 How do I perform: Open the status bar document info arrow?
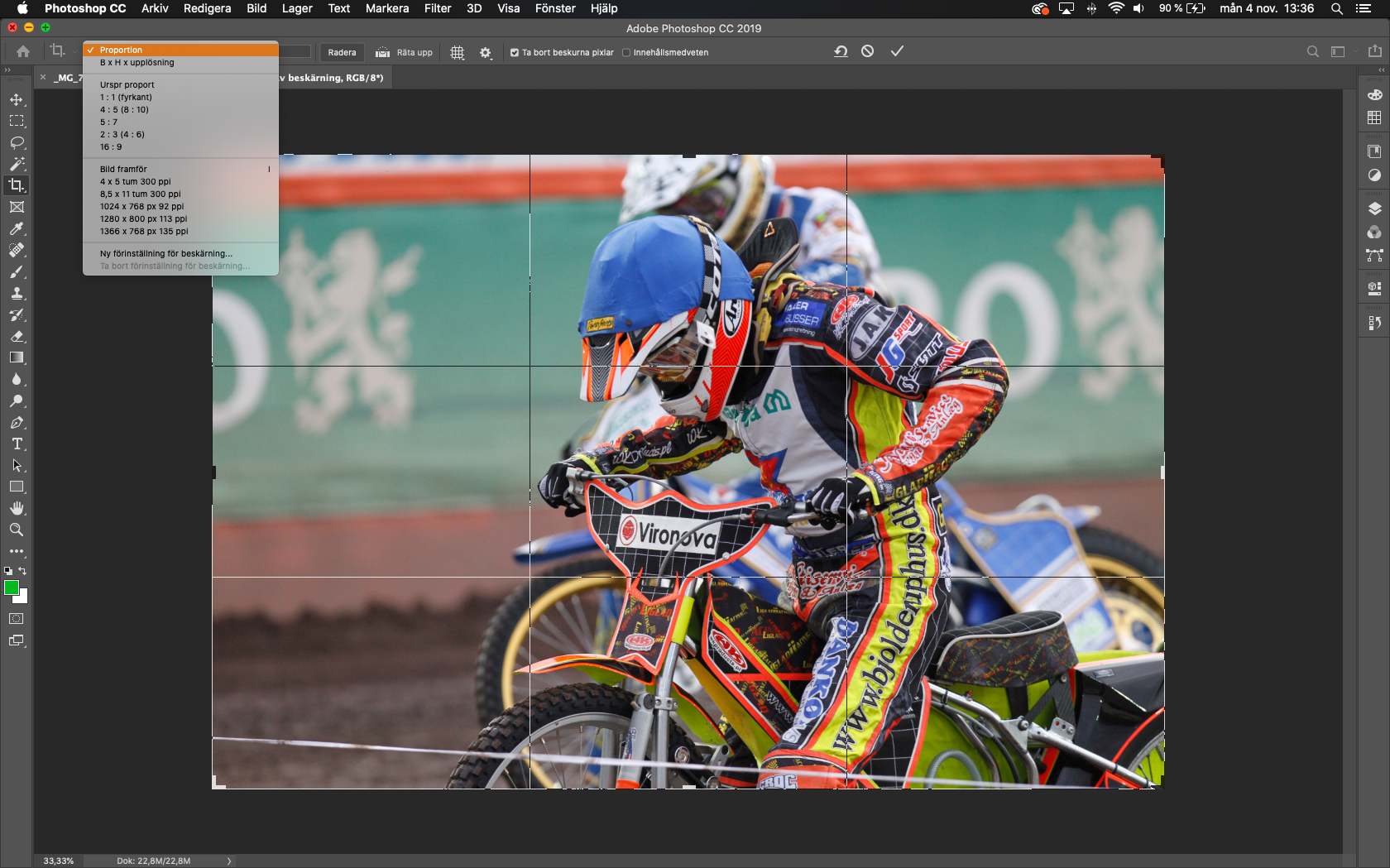tap(229, 861)
